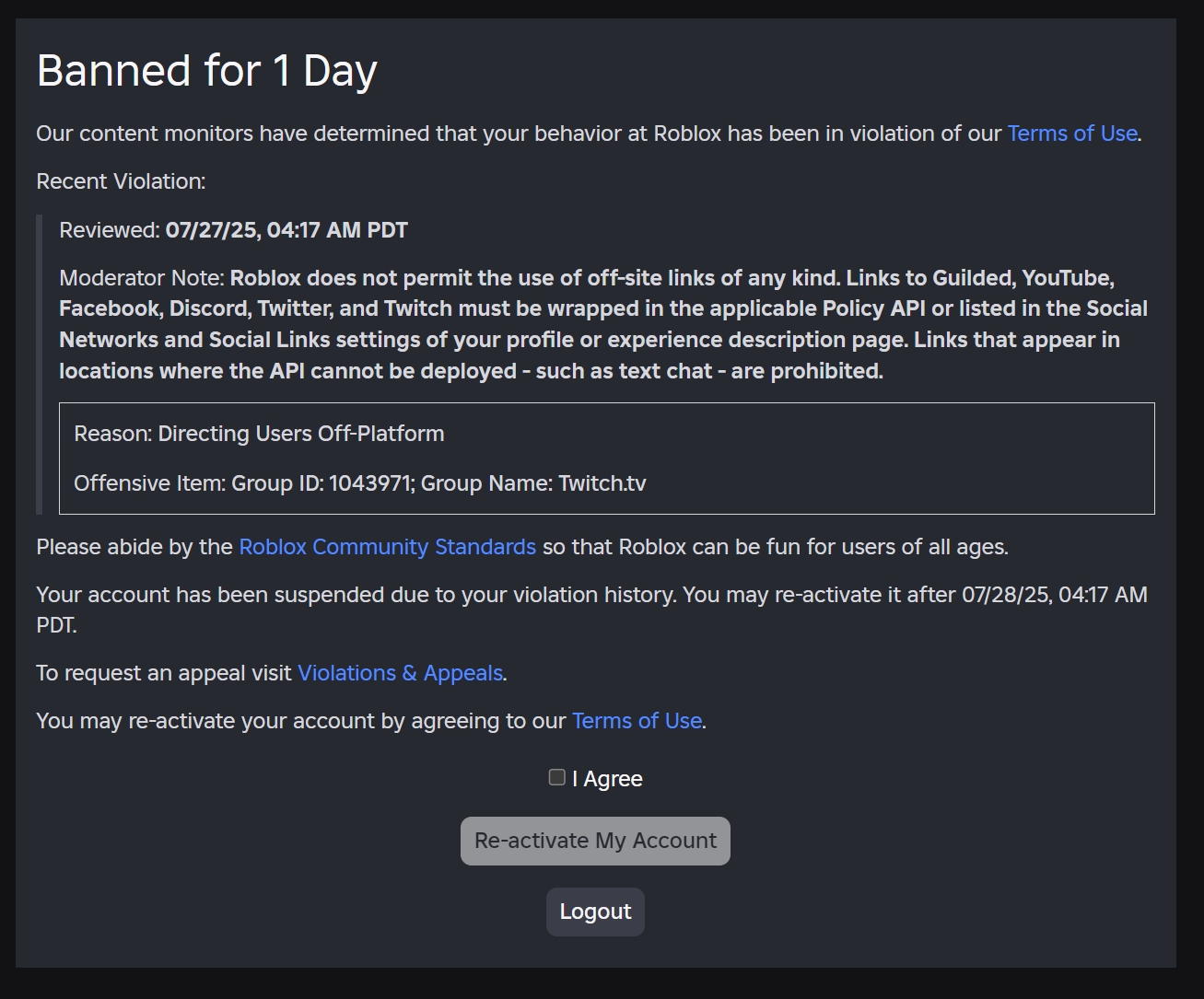Click the Reason: Directing Users Off-Platform line
This screenshot has width=1204, height=999.
tap(259, 434)
